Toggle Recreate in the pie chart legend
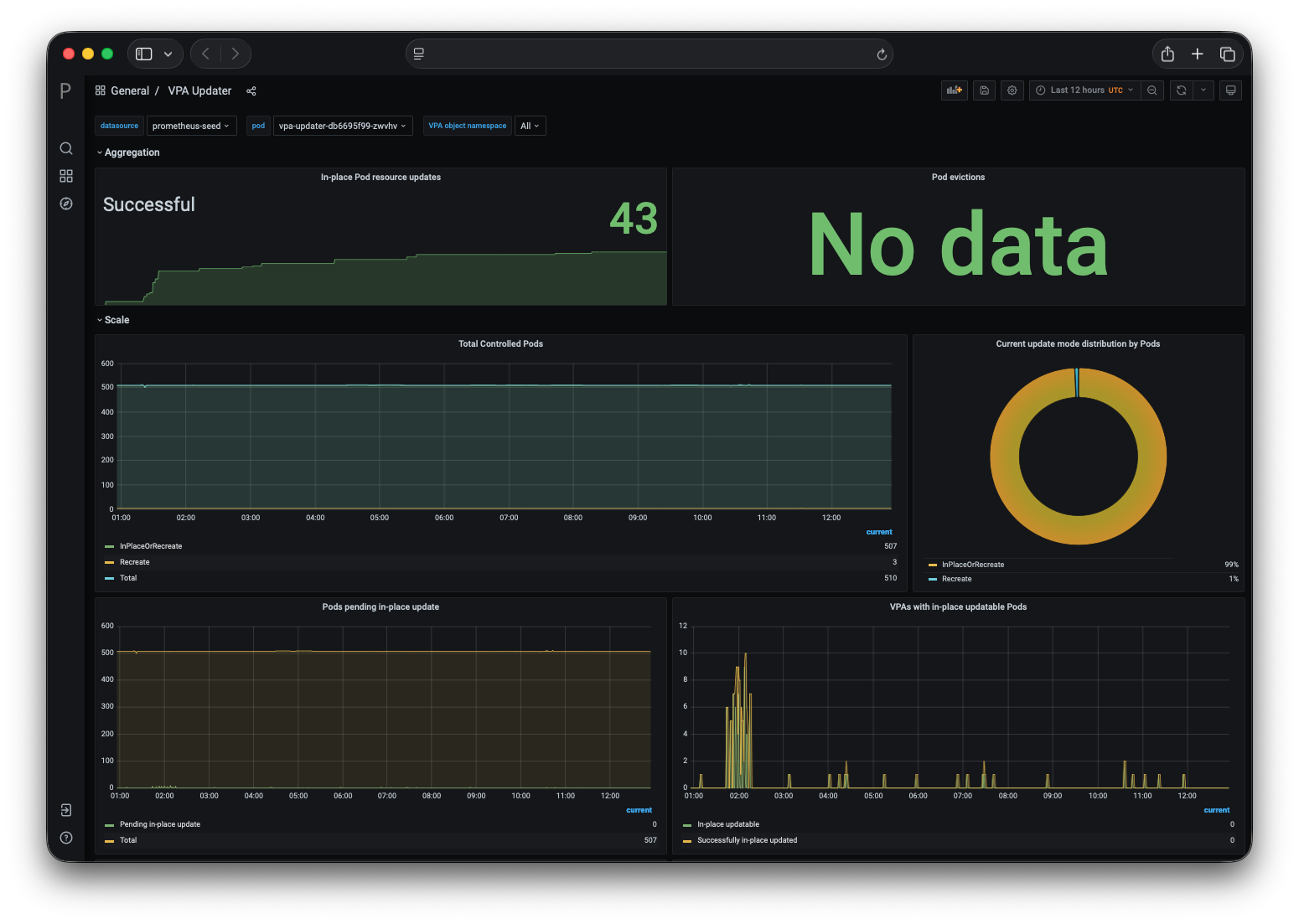The height and width of the screenshot is (924, 1299). (x=957, y=579)
